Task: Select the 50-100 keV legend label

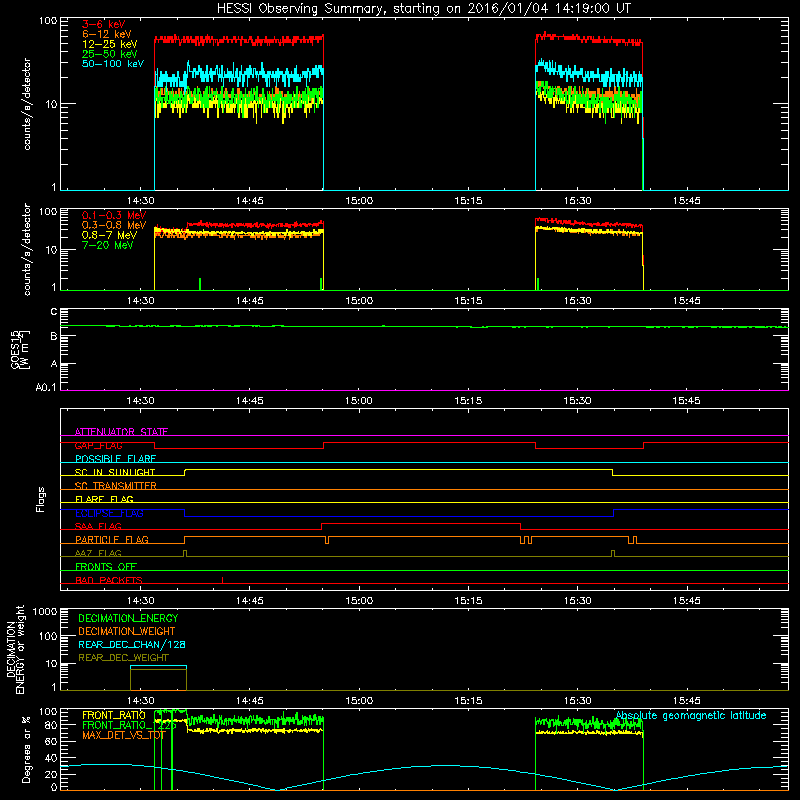Action: tap(113, 64)
